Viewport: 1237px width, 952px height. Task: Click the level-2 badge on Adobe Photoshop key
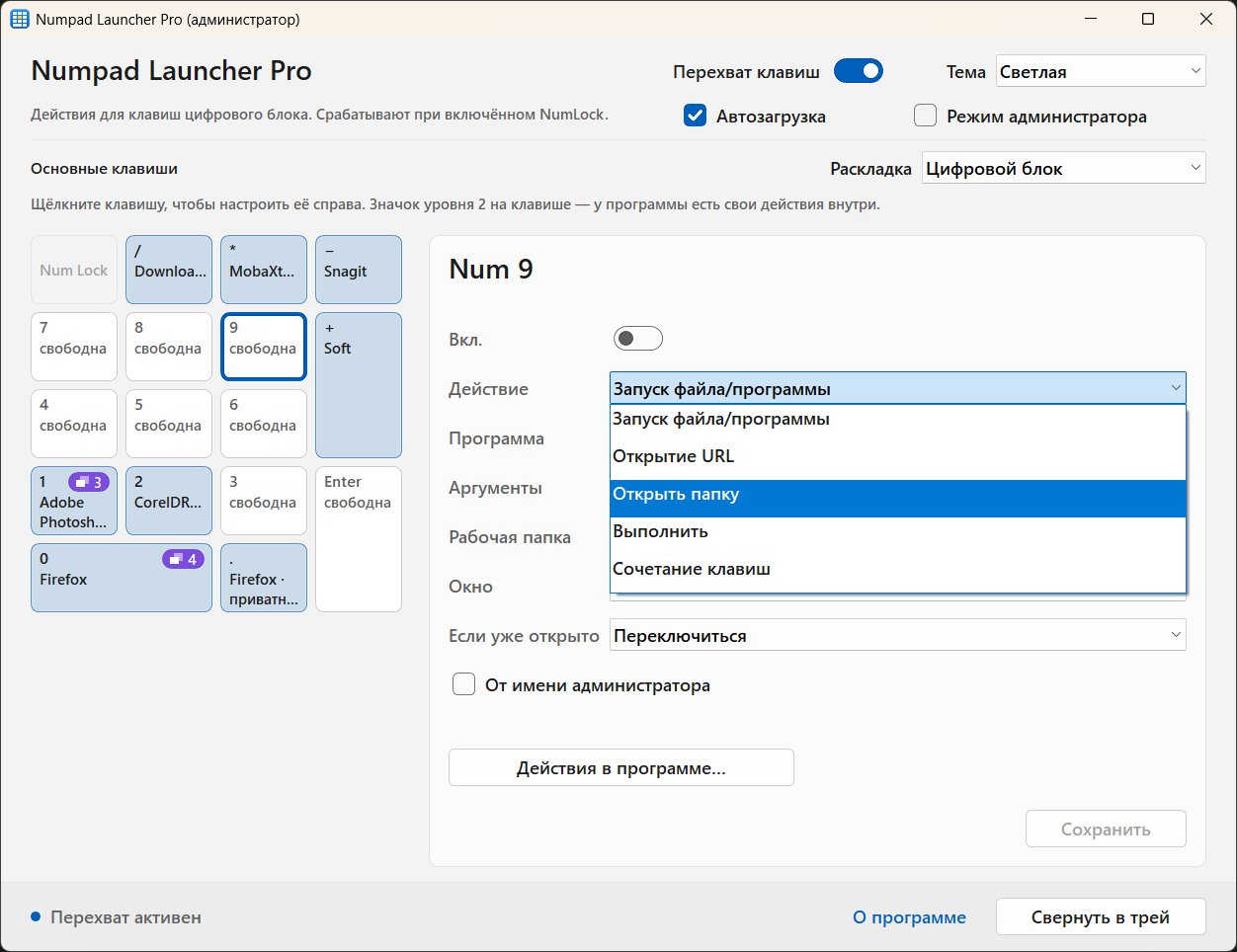[88, 482]
